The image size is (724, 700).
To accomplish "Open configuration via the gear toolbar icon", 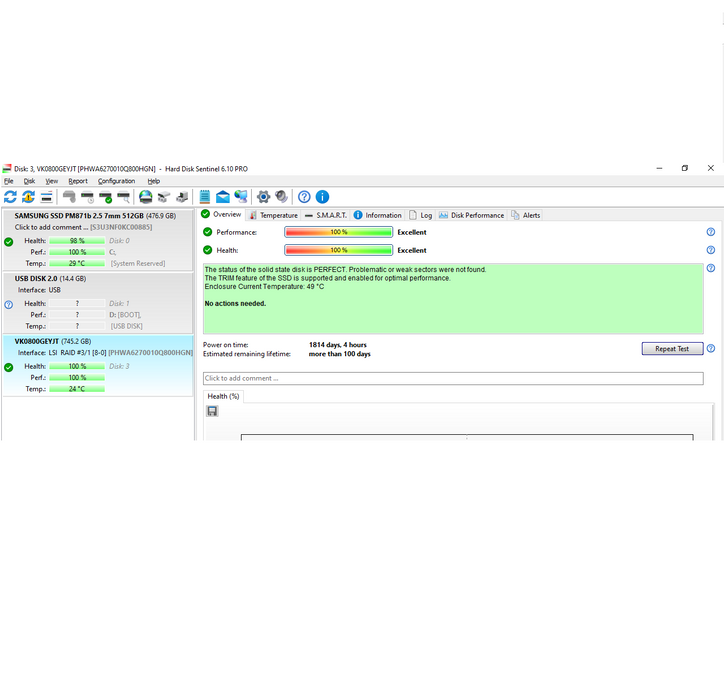I will coord(264,197).
